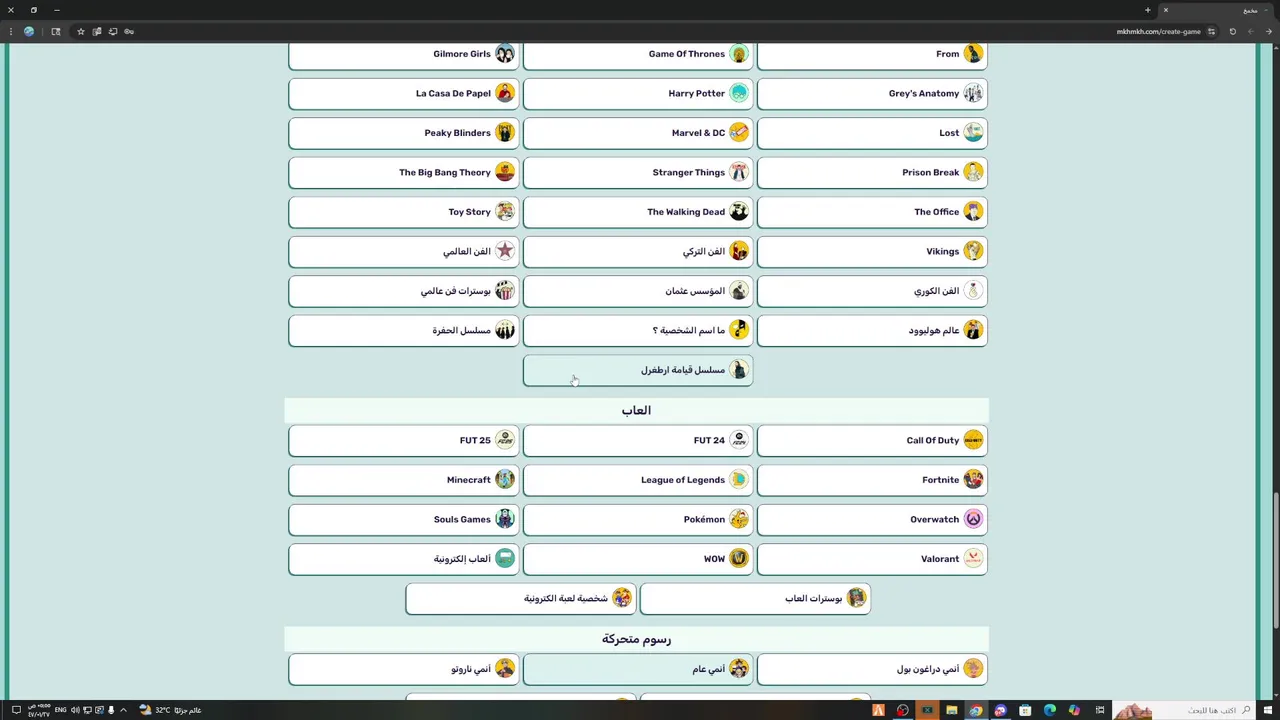Click the Peaky Blinders icon

(505, 133)
